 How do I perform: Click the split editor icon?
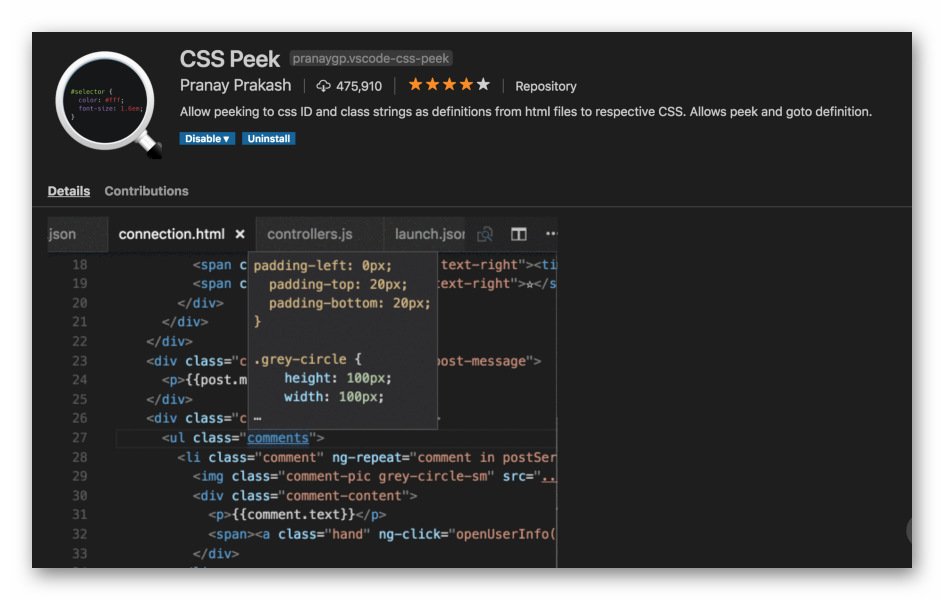pos(518,234)
